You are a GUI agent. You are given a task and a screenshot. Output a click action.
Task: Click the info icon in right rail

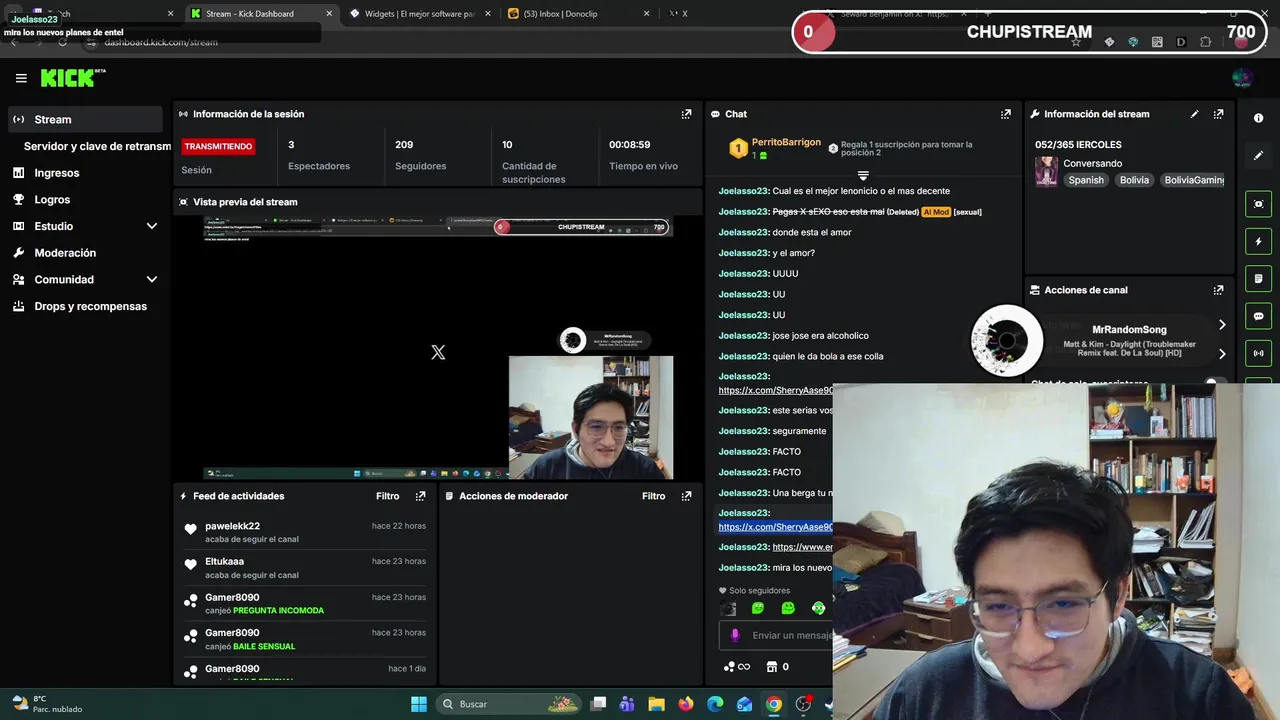1258,118
